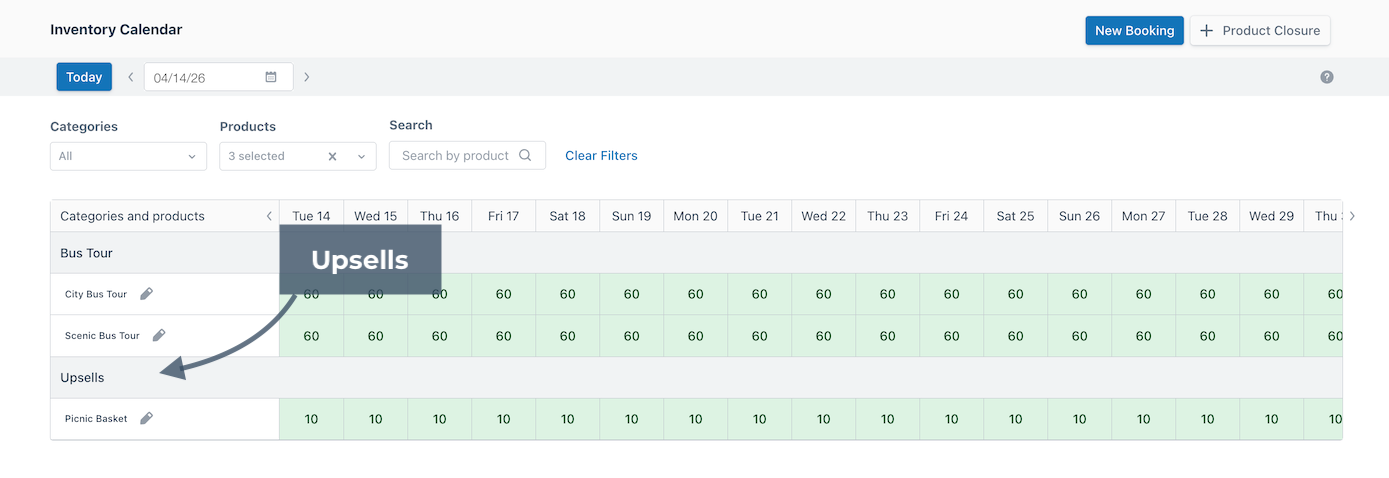Open Scenic Bus Tour availability for Tue 28
The height and width of the screenshot is (478, 1389).
tap(1207, 336)
